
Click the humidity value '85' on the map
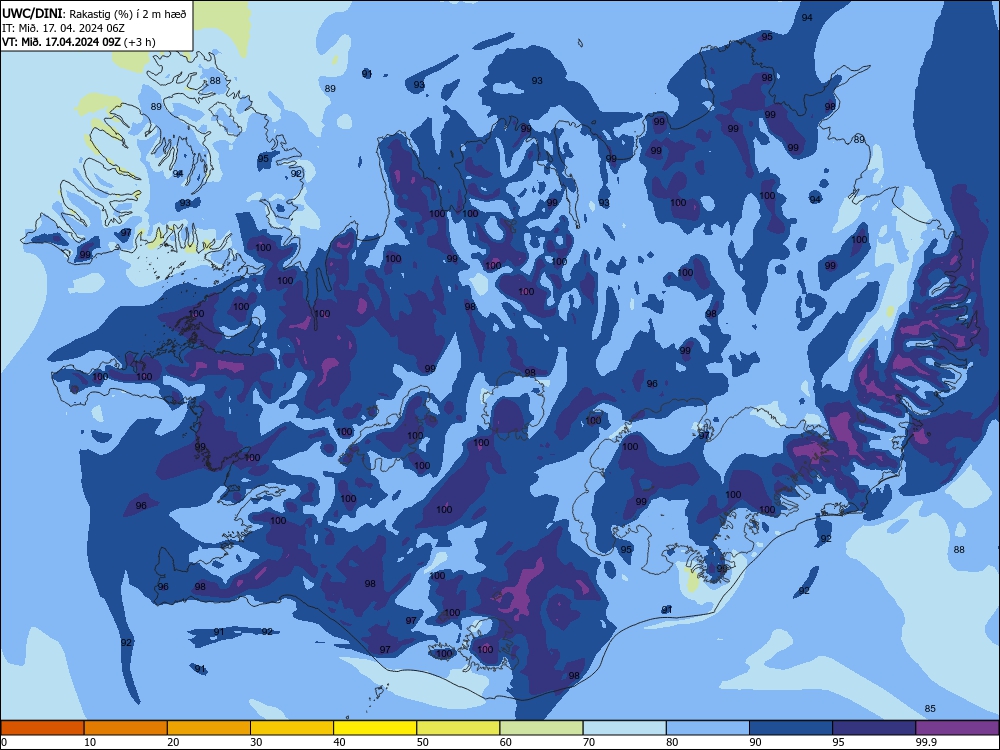click(x=930, y=709)
